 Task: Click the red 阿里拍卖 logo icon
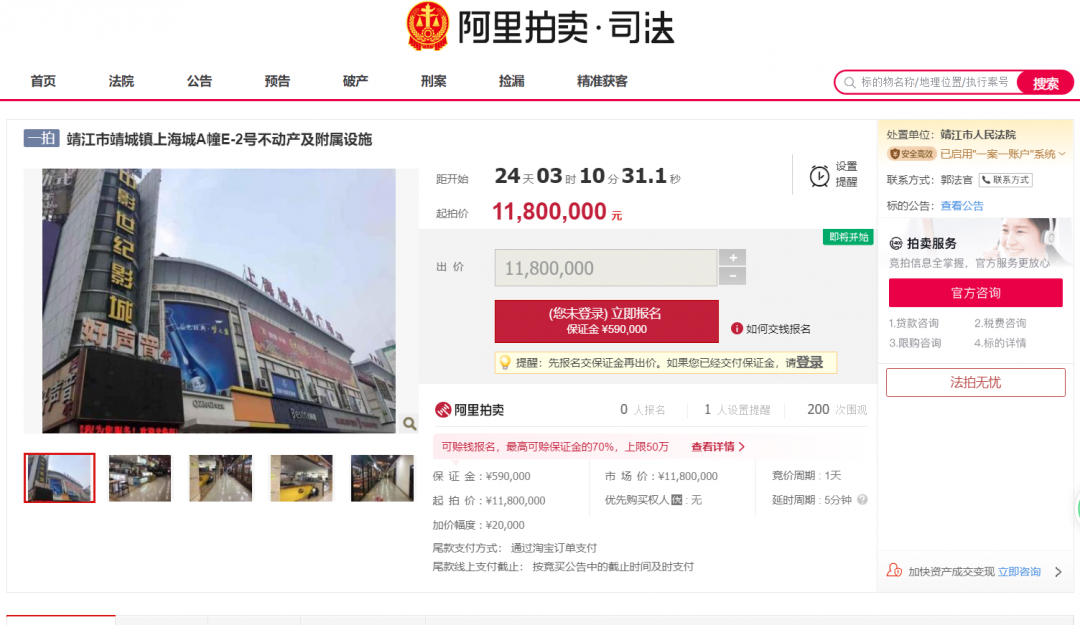[x=442, y=410]
